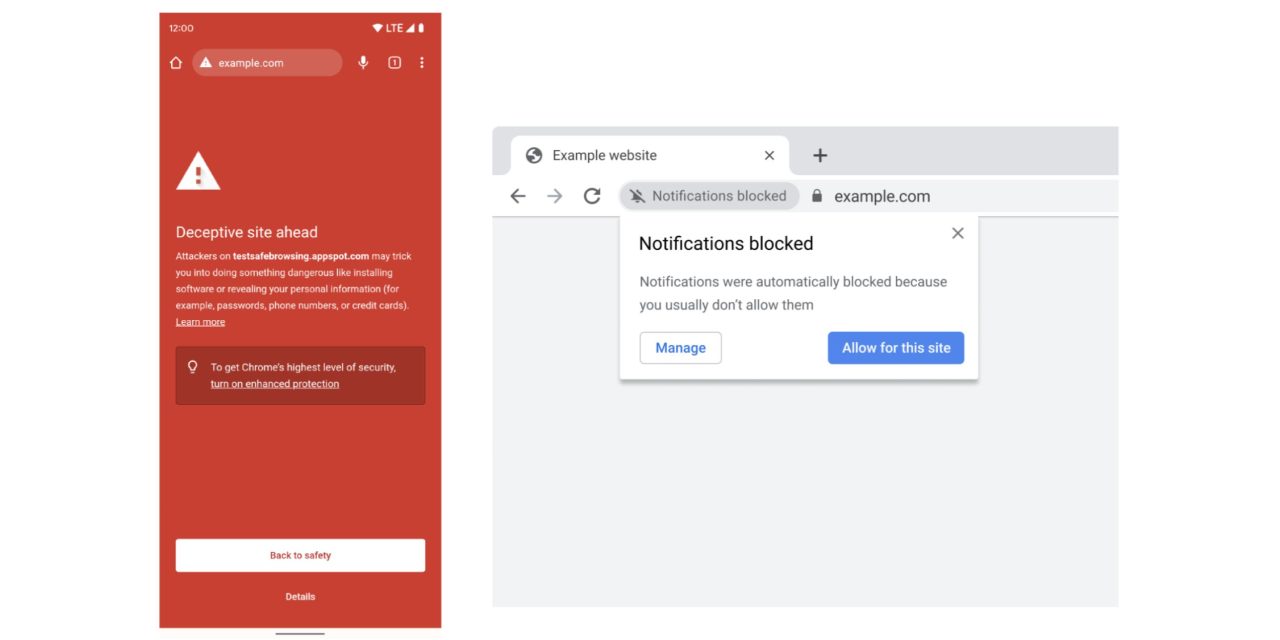This screenshot has height=640, width=1280.
Task: Reload the page with the refresh icon
Action: coord(592,196)
